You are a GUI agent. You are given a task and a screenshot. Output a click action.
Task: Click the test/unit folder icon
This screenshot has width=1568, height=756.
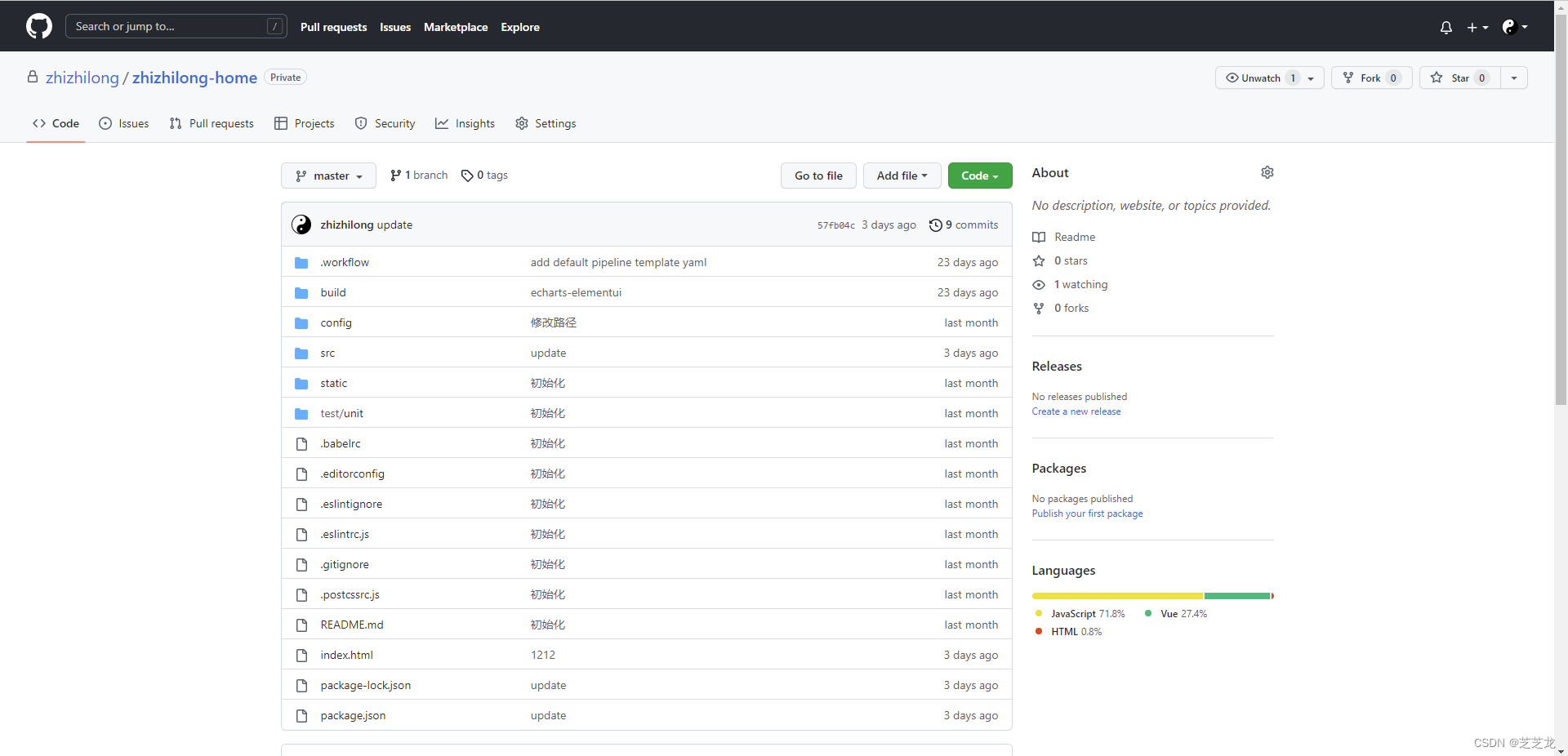[301, 414]
